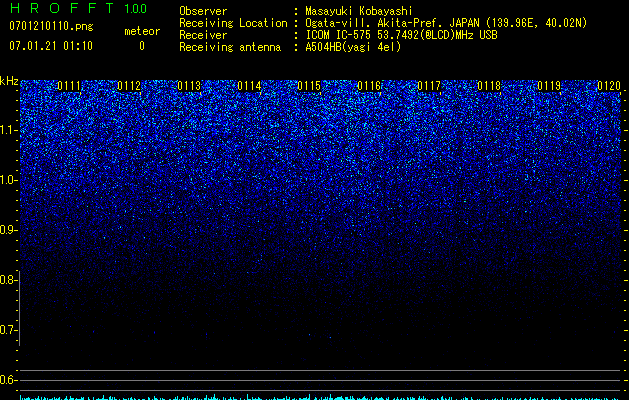629x400 pixels.
Task: Click the 0113 time marker
Action: point(189,86)
